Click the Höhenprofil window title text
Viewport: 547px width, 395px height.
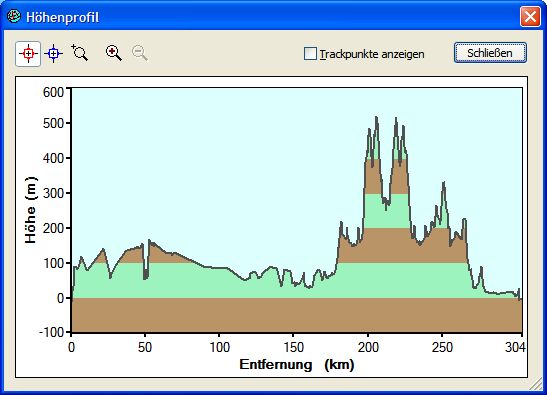(x=62, y=17)
